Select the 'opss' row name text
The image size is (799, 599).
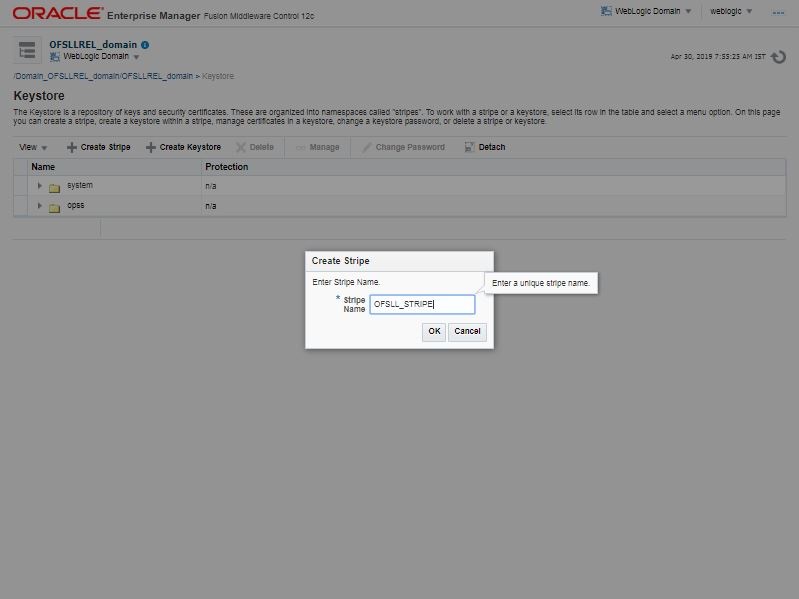(x=76, y=205)
